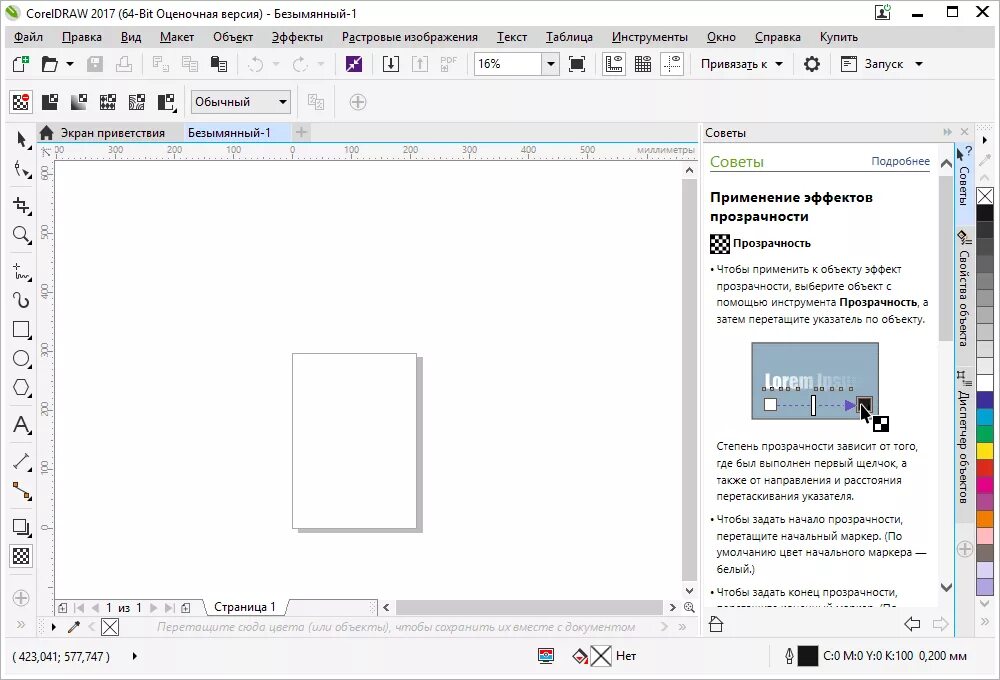Choose No transparency on property bar
Viewport: 1000px width, 680px height.
tap(20, 102)
